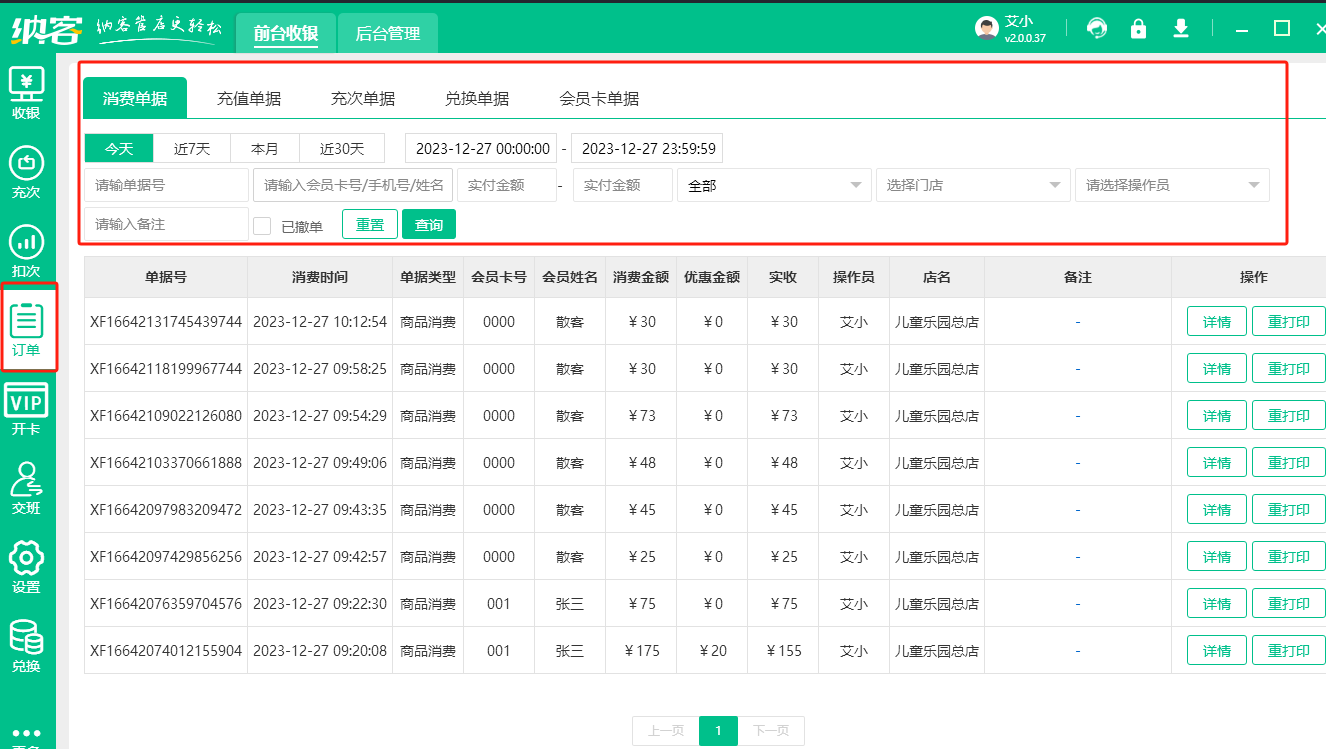
Task: Click the 请输入单据号 input field
Action: [x=166, y=185]
